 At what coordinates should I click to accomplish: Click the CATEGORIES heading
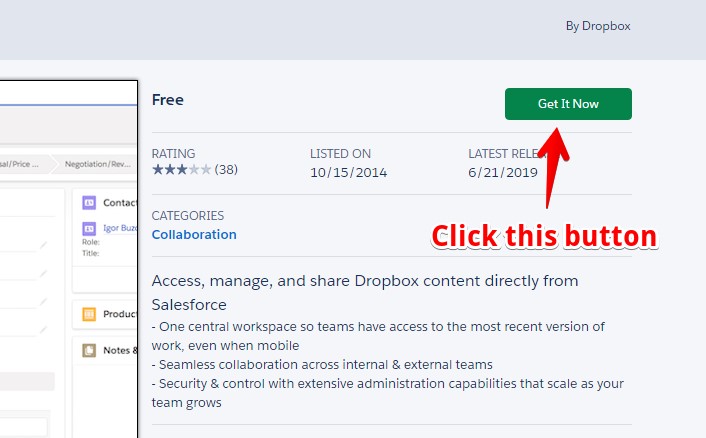tap(188, 216)
